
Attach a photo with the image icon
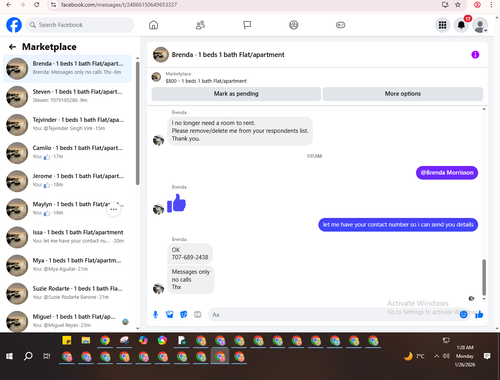tap(170, 314)
